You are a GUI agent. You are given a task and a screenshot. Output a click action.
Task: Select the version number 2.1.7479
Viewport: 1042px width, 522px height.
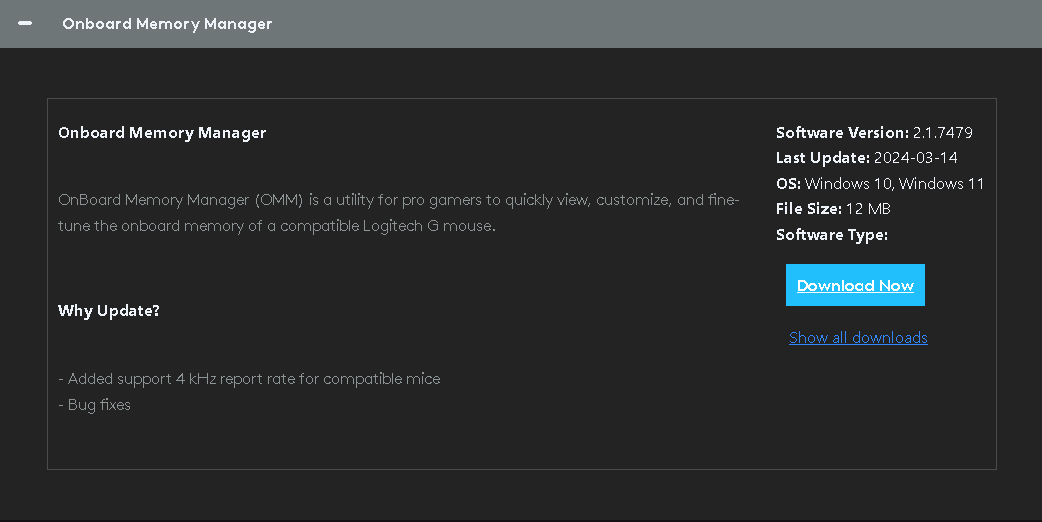coord(942,132)
